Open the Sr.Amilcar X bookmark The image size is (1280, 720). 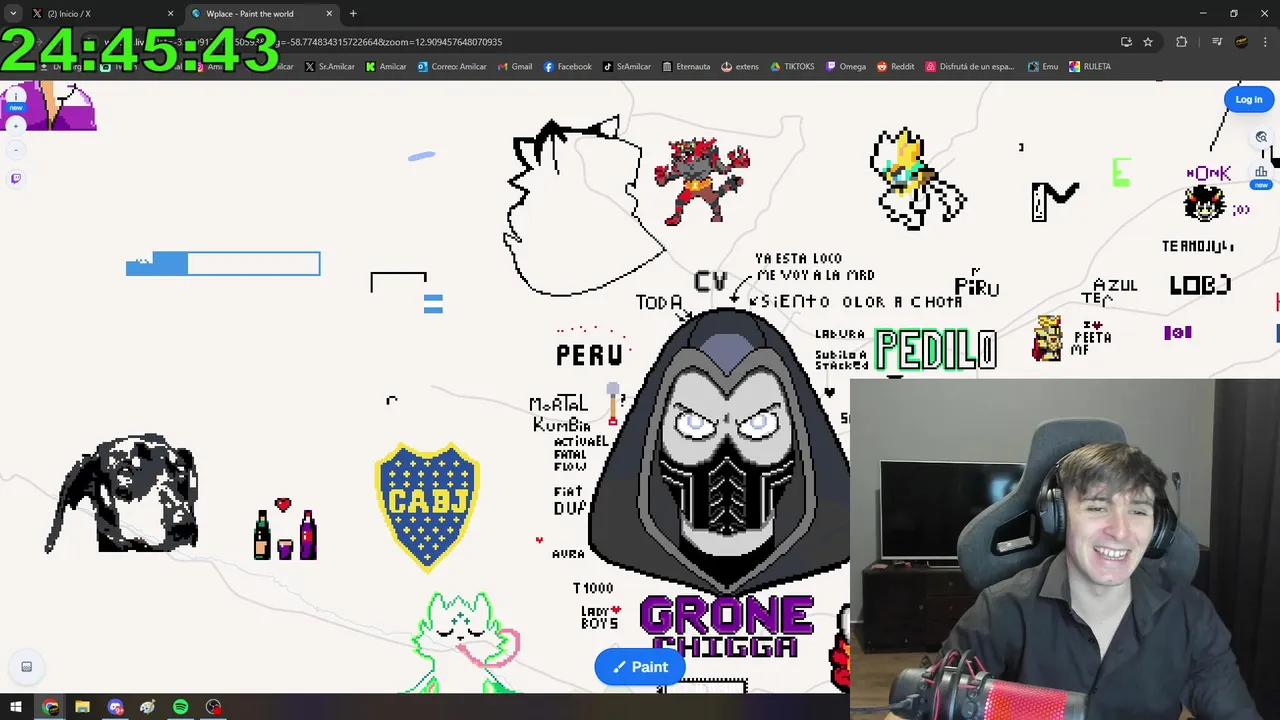tap(328, 67)
